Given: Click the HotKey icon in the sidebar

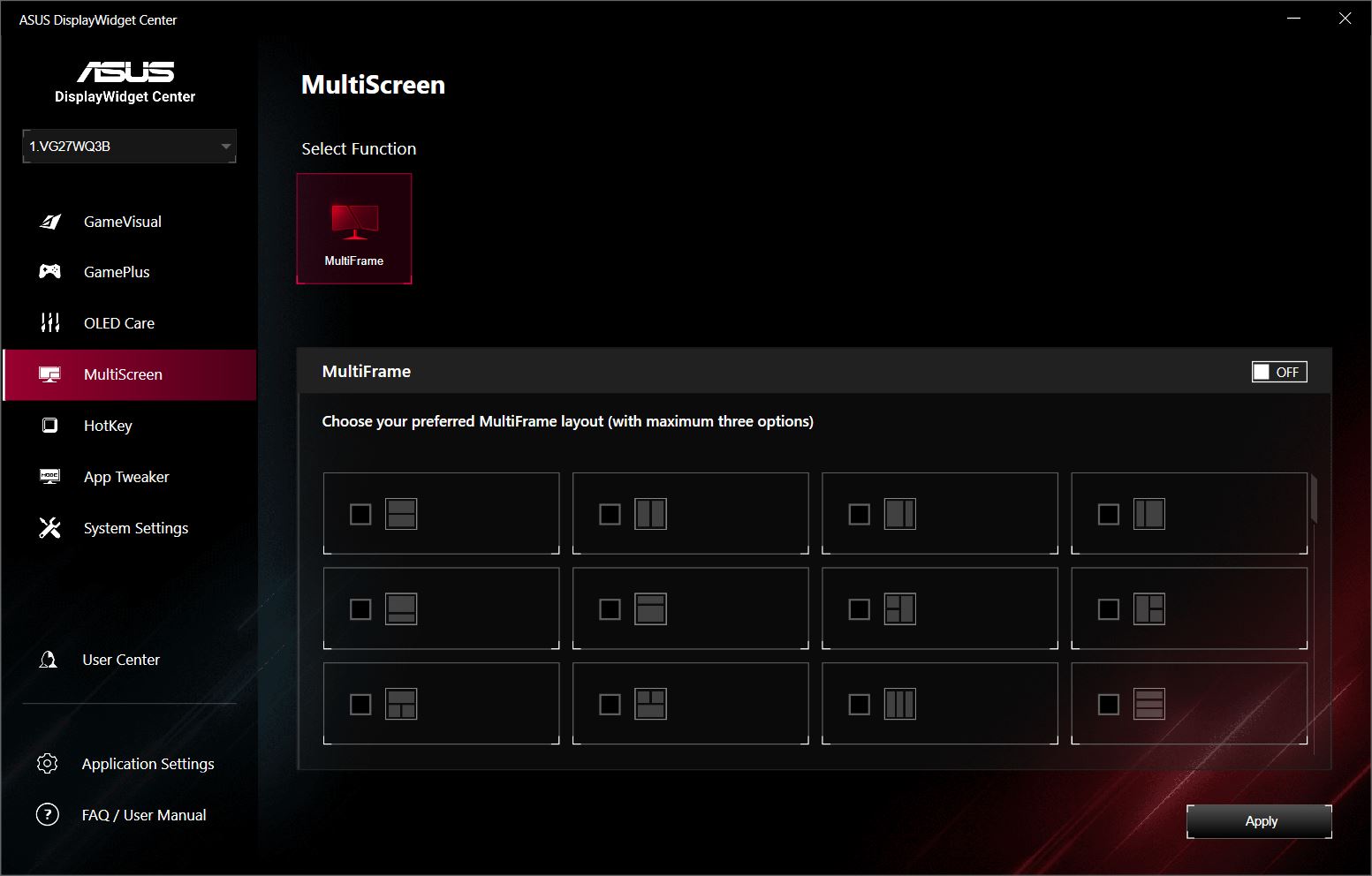Looking at the screenshot, I should point(50,426).
